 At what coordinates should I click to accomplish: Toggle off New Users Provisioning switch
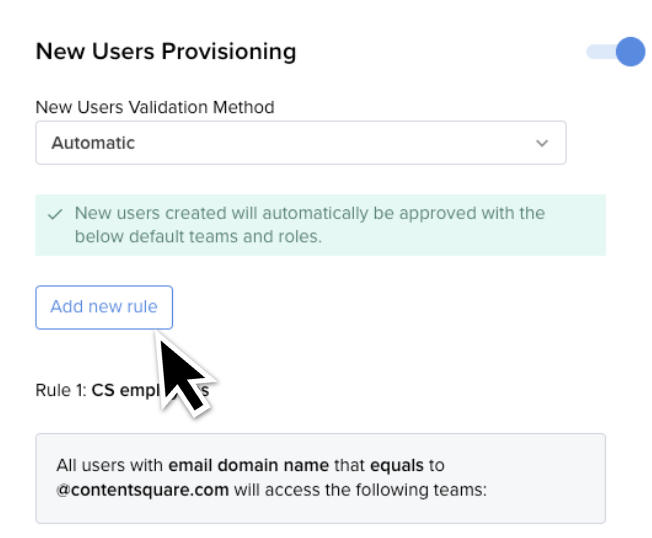616,52
